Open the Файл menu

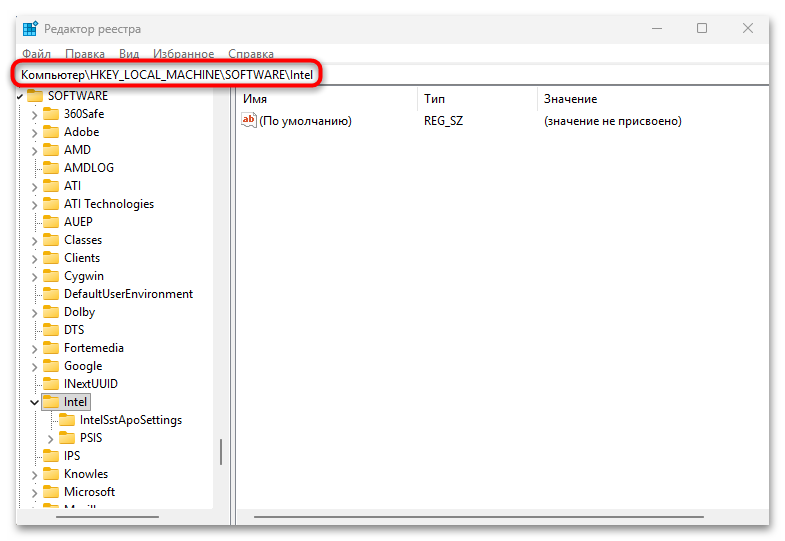pyautogui.click(x=36, y=53)
